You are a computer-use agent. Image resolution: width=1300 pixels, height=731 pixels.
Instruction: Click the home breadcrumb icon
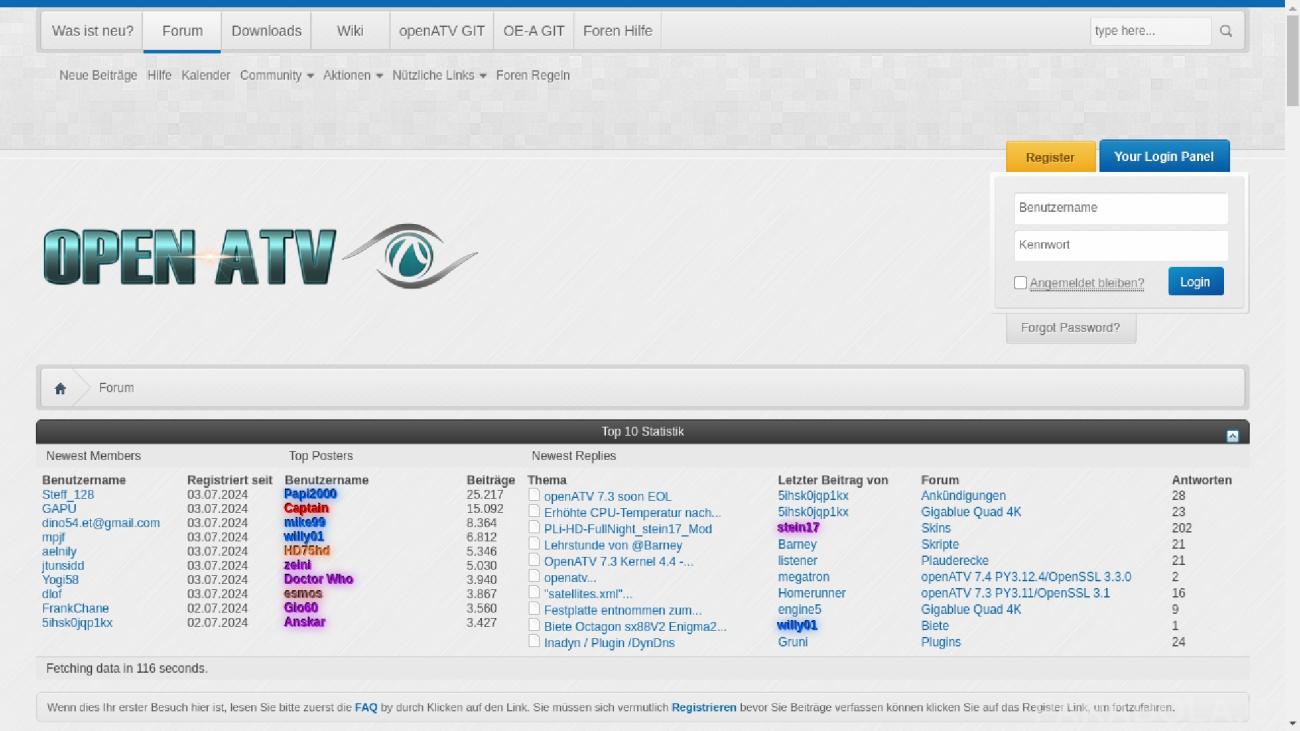tap(60, 388)
